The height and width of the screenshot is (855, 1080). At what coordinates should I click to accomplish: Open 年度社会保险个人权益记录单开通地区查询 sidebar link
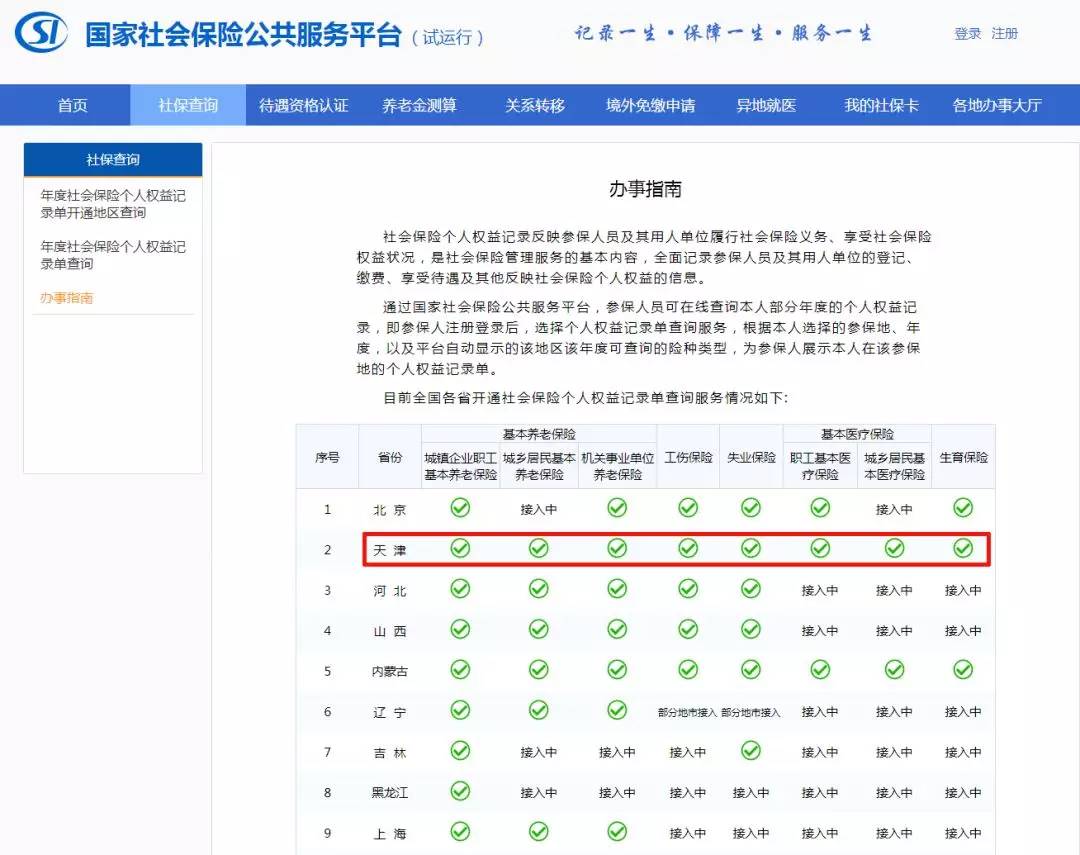tap(112, 204)
